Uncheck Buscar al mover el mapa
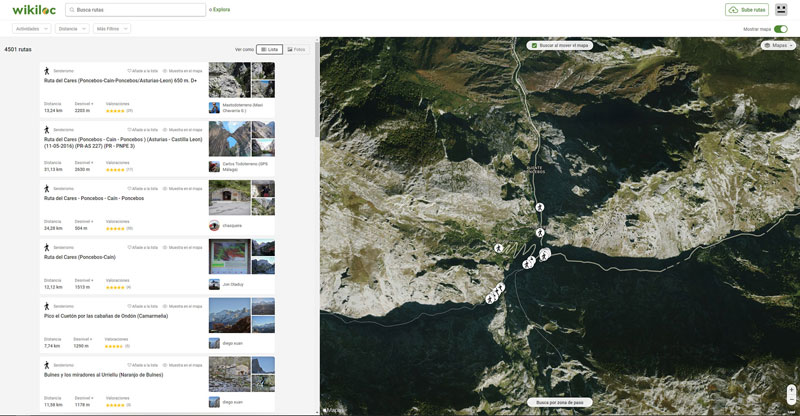The image size is (800, 416). [x=535, y=45]
